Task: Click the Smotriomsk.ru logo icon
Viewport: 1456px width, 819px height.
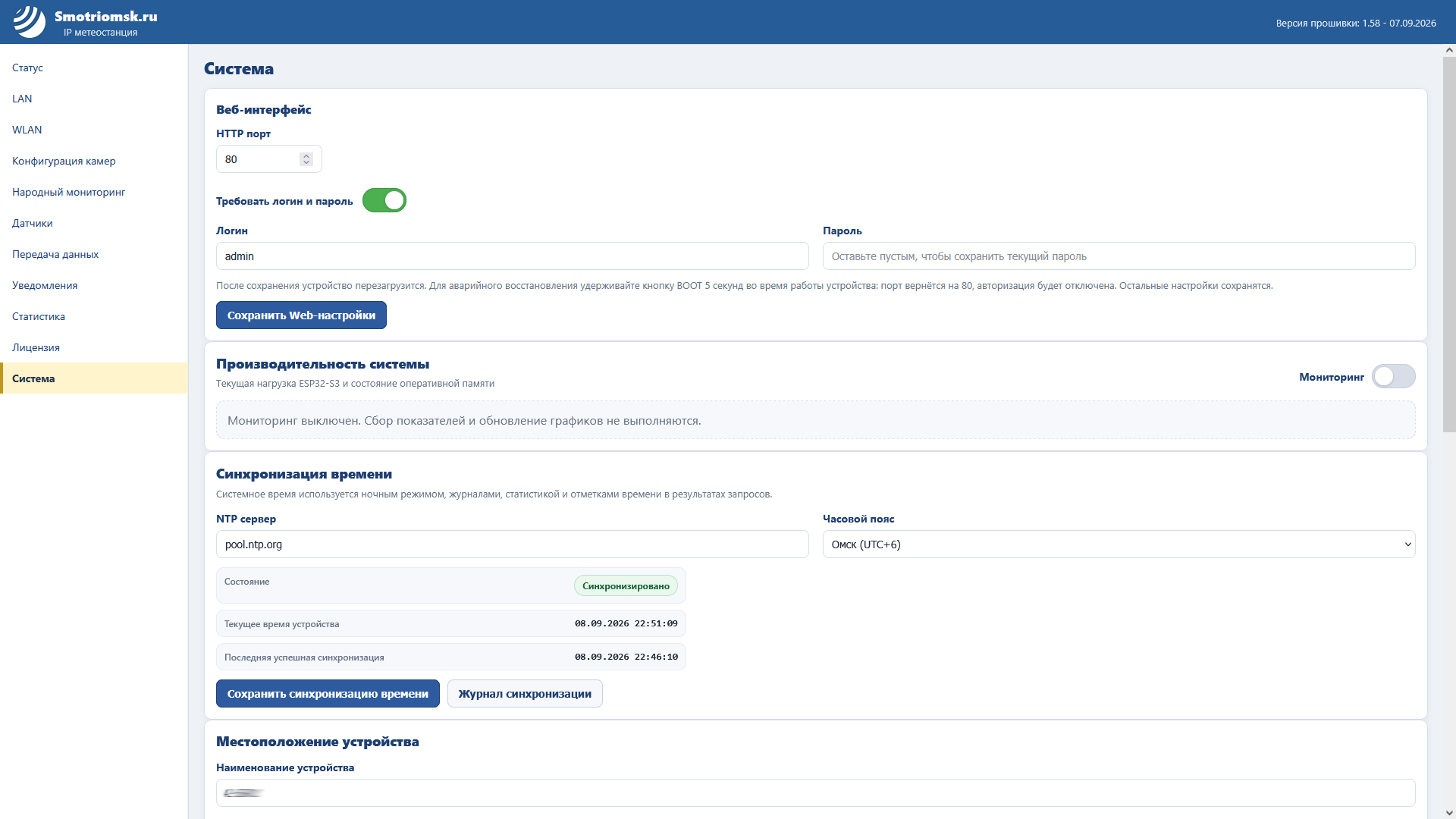Action: point(30,21)
